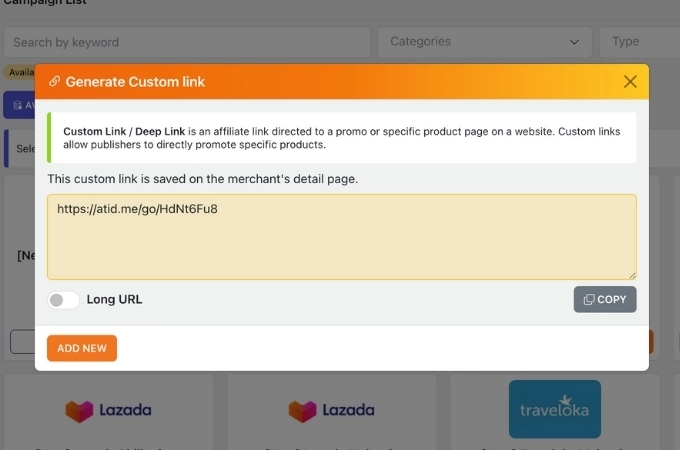
Task: Click the chain link icon in dialog header
Action: 54,82
